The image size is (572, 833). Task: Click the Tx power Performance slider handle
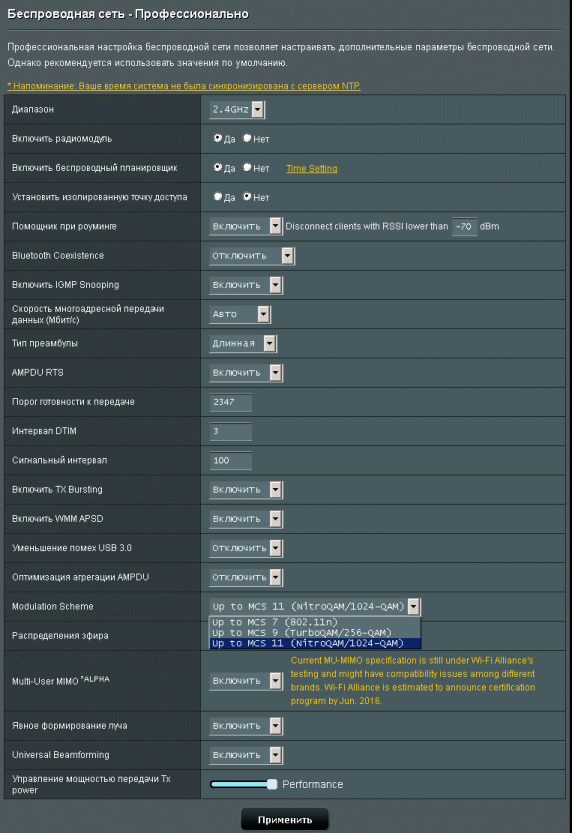[x=272, y=784]
